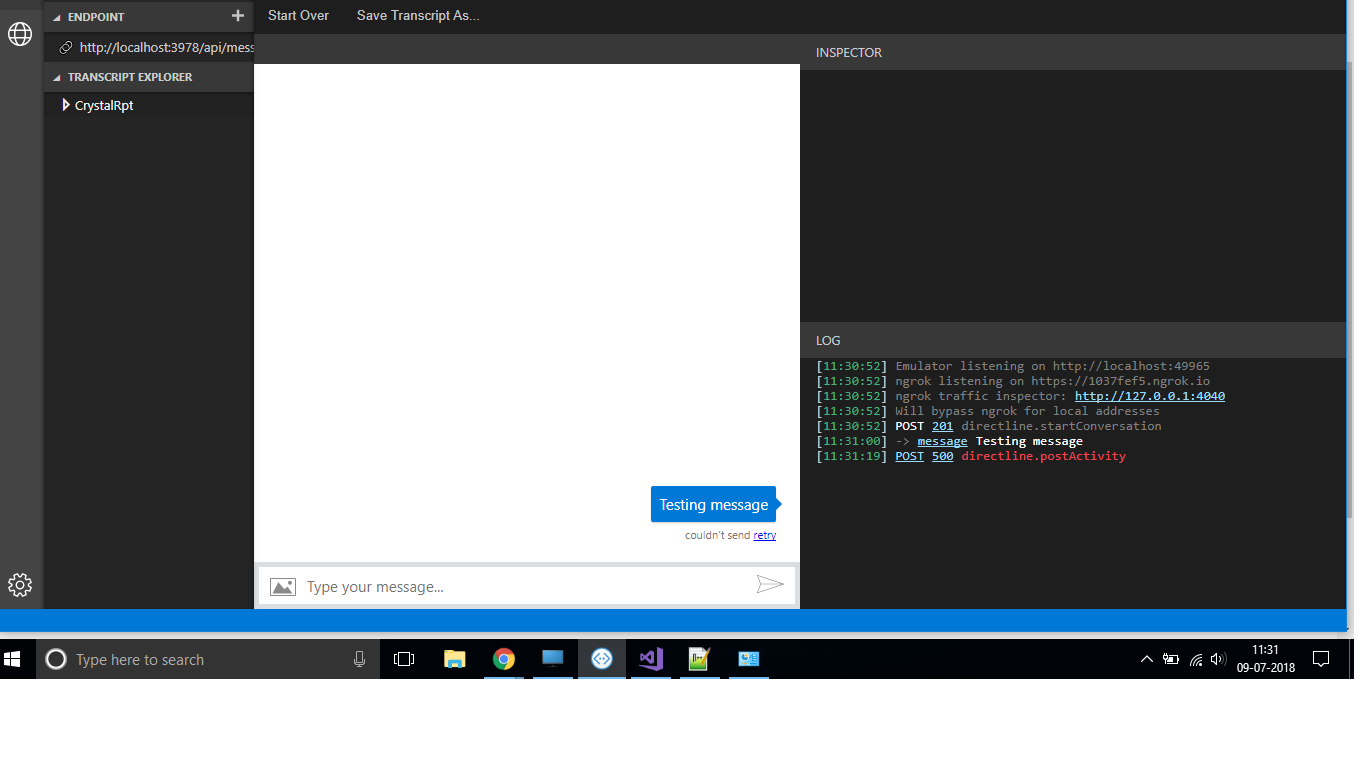Select the Endpoint globe icon in sidebar
The height and width of the screenshot is (768, 1366).
pyautogui.click(x=20, y=33)
